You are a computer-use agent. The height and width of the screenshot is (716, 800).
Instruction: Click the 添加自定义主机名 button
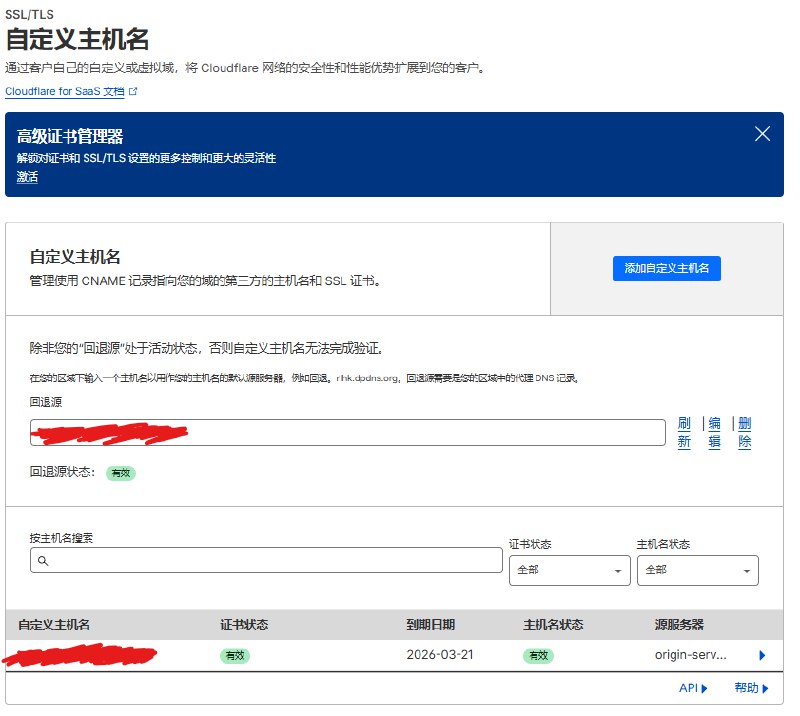pyautogui.click(x=666, y=268)
